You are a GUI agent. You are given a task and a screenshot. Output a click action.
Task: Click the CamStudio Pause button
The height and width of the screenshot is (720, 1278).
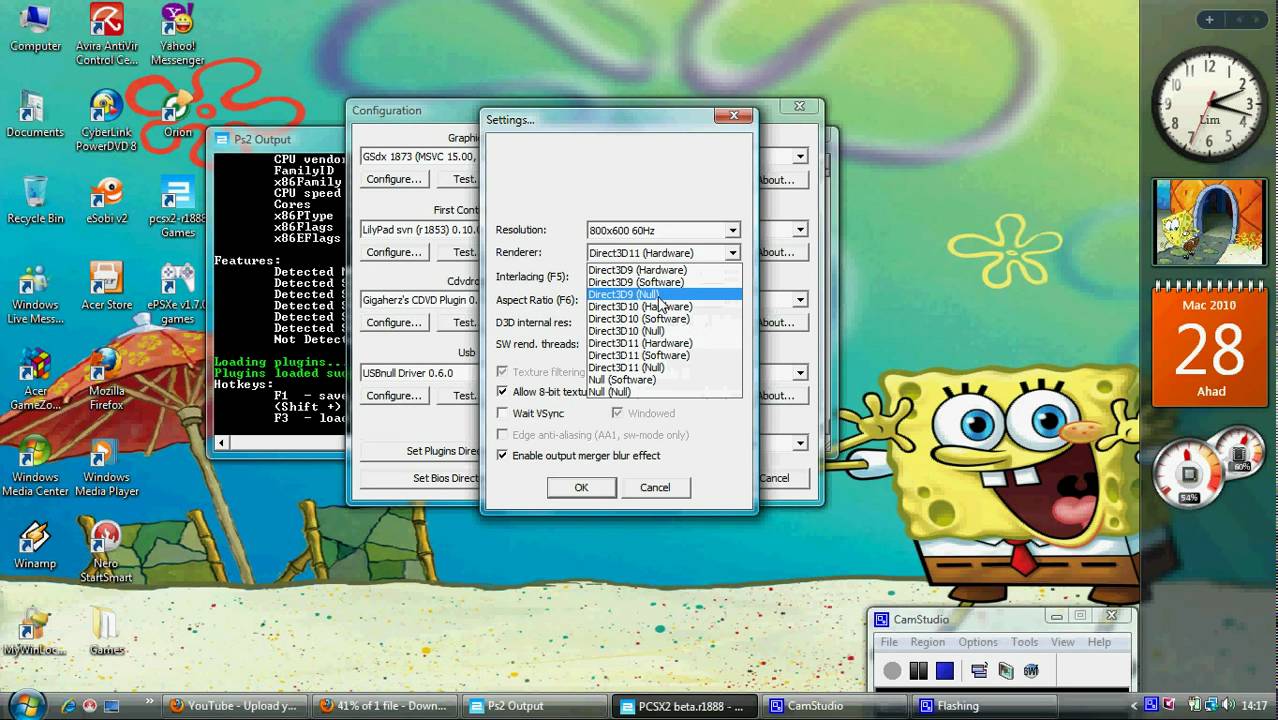[x=918, y=671]
